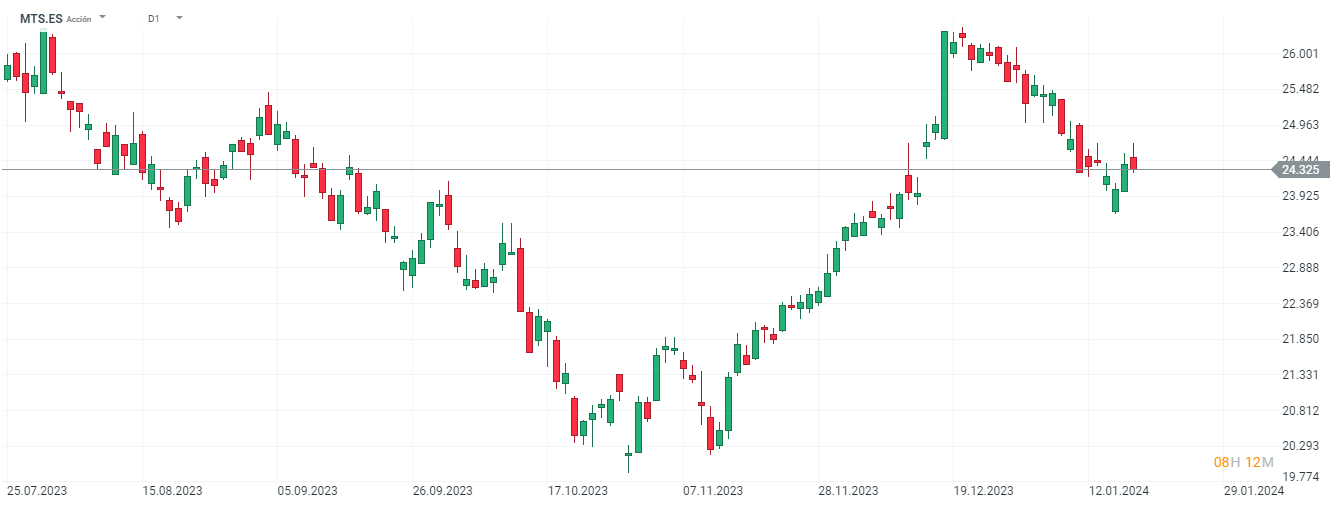1342x507 pixels.
Task: Click the 29.01.2024 date on time axis
Action: 1253,491
